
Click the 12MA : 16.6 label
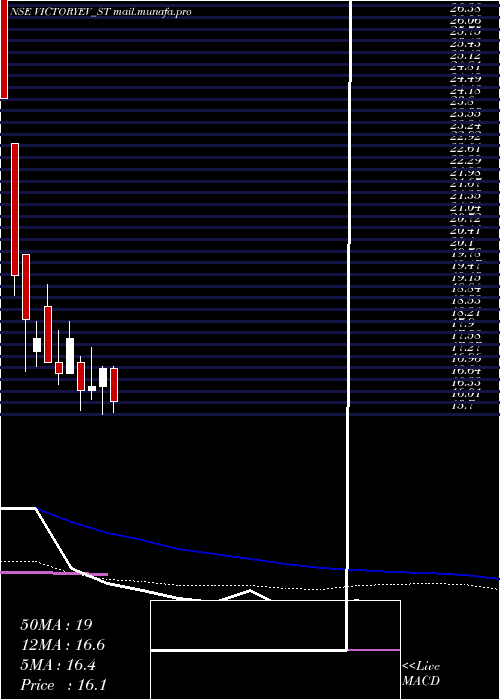pyautogui.click(x=62, y=645)
